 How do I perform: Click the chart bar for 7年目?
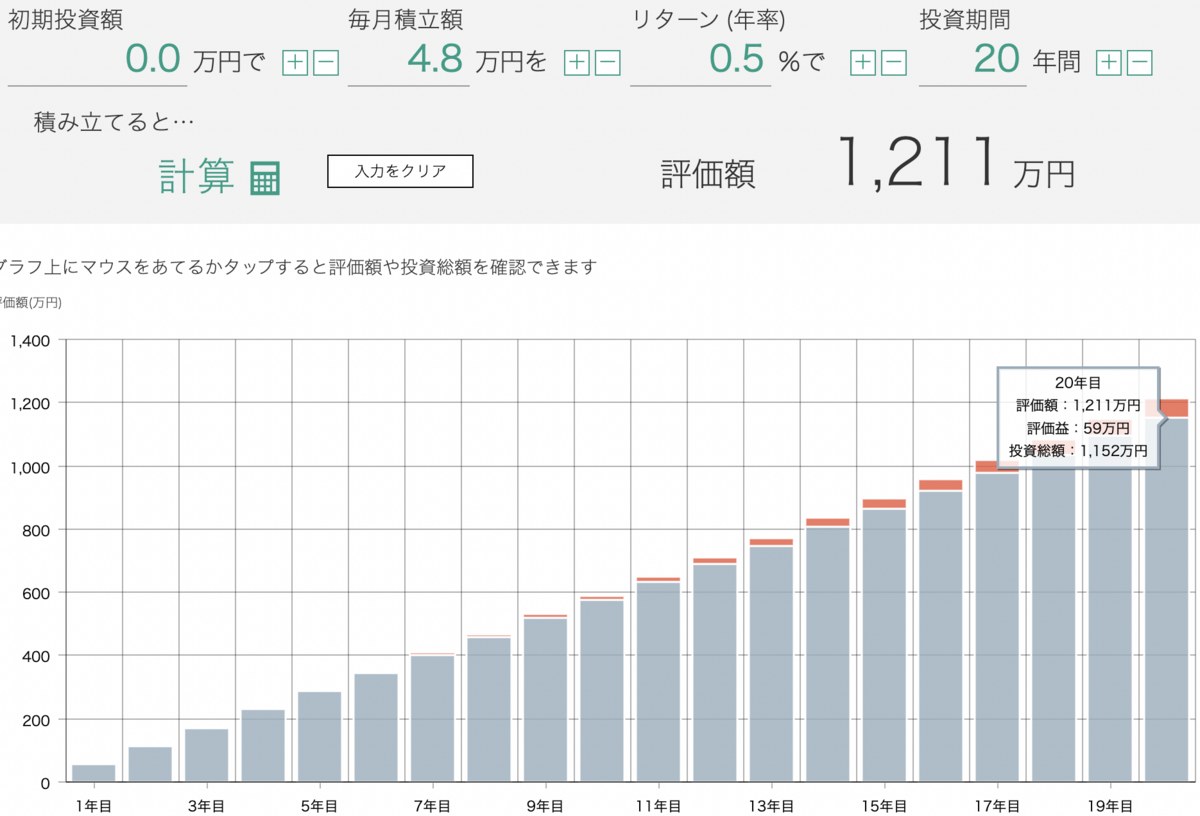tap(433, 718)
